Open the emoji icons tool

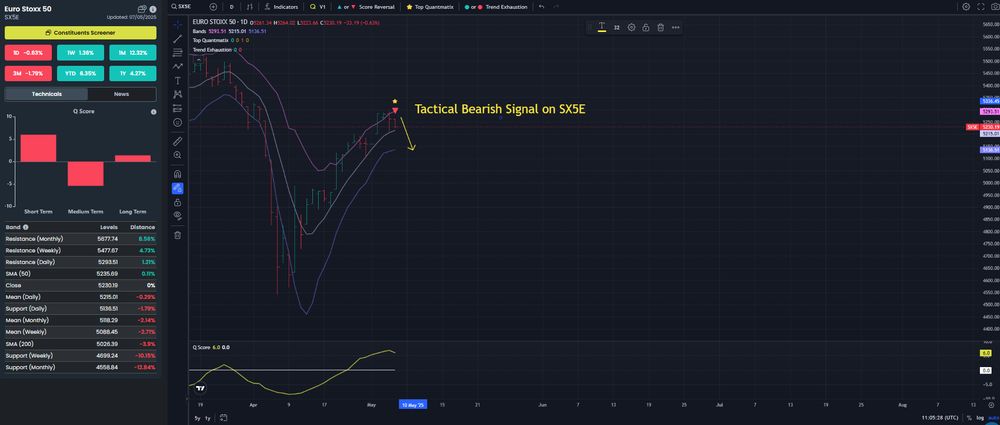(177, 122)
